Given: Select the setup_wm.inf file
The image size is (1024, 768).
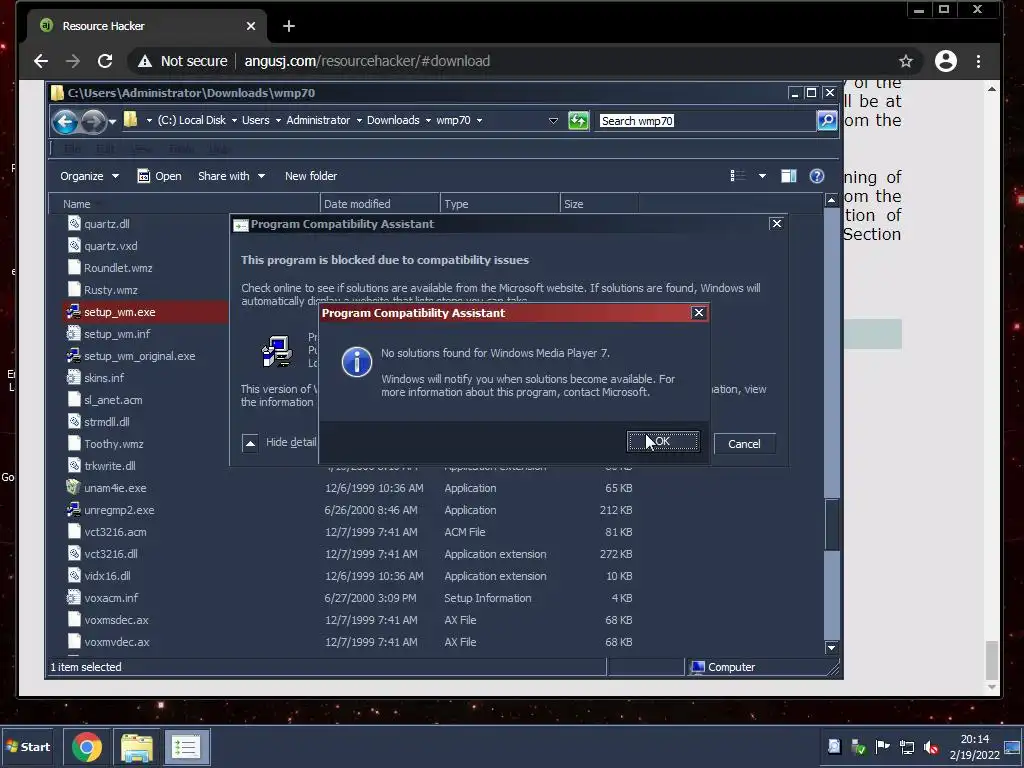Looking at the screenshot, I should [117, 334].
